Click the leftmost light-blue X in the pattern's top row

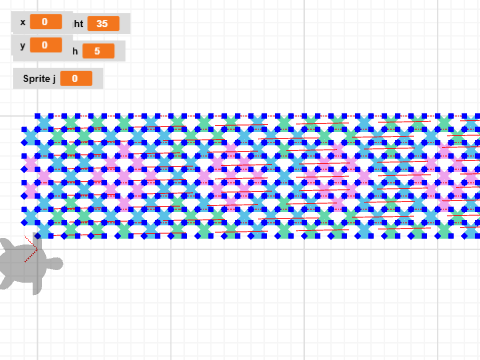44,123
